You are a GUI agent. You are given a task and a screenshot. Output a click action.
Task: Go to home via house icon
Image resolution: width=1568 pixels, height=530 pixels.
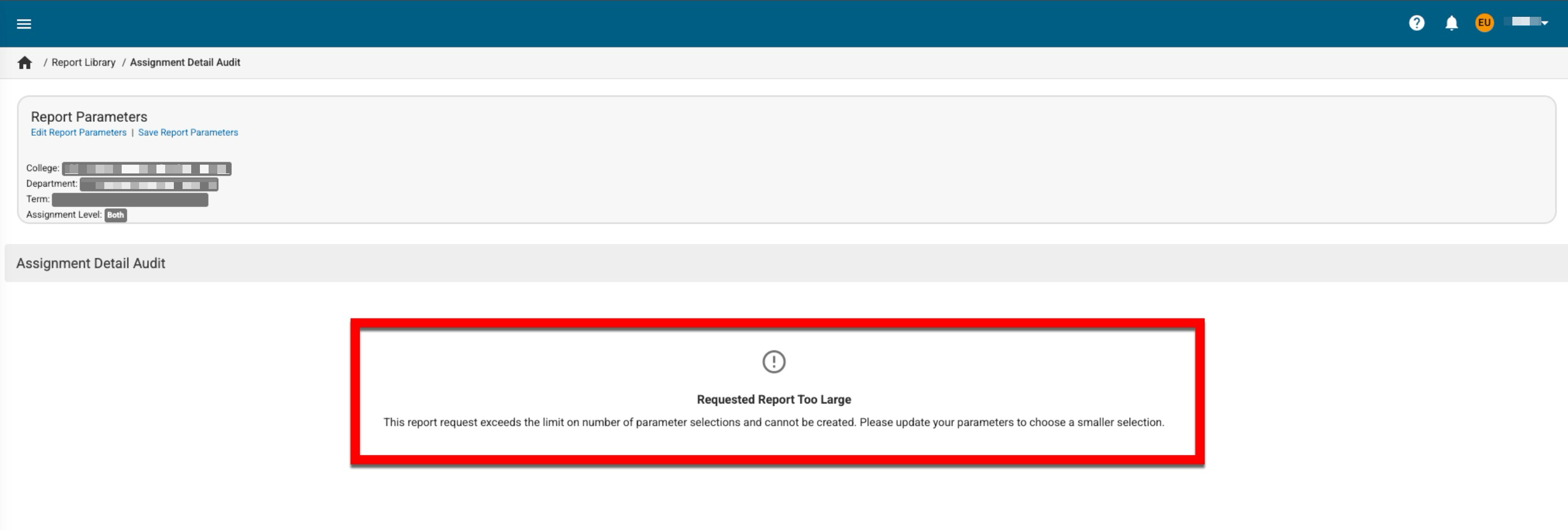pyautogui.click(x=24, y=63)
